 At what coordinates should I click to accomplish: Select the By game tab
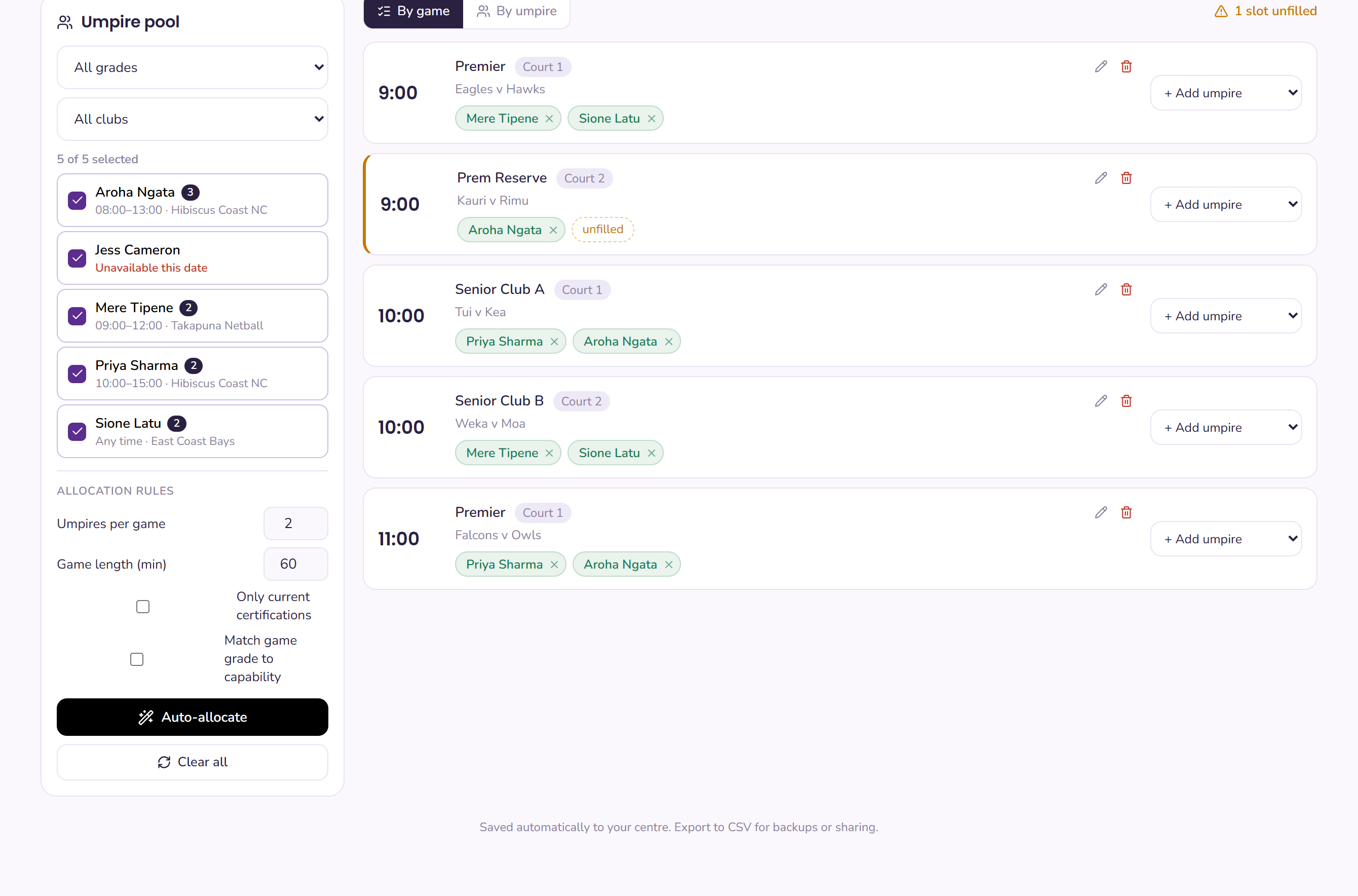tap(413, 12)
